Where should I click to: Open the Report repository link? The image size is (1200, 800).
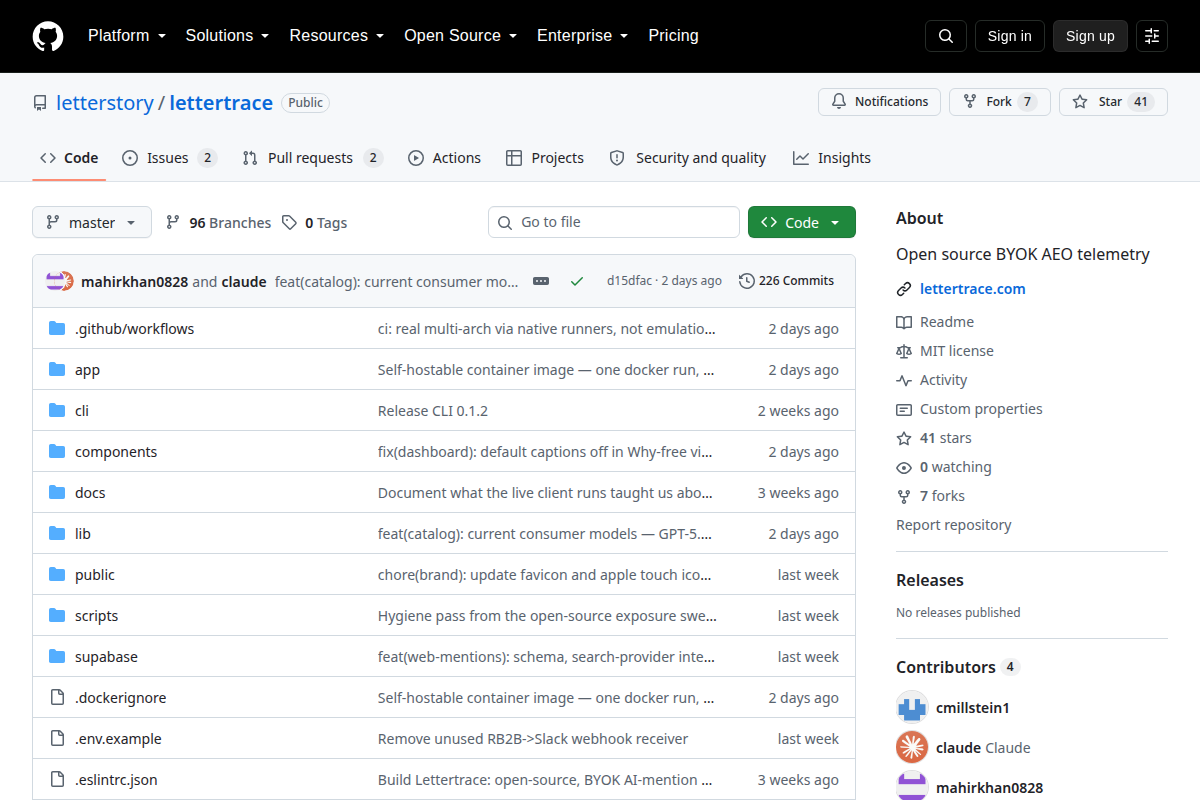954,525
